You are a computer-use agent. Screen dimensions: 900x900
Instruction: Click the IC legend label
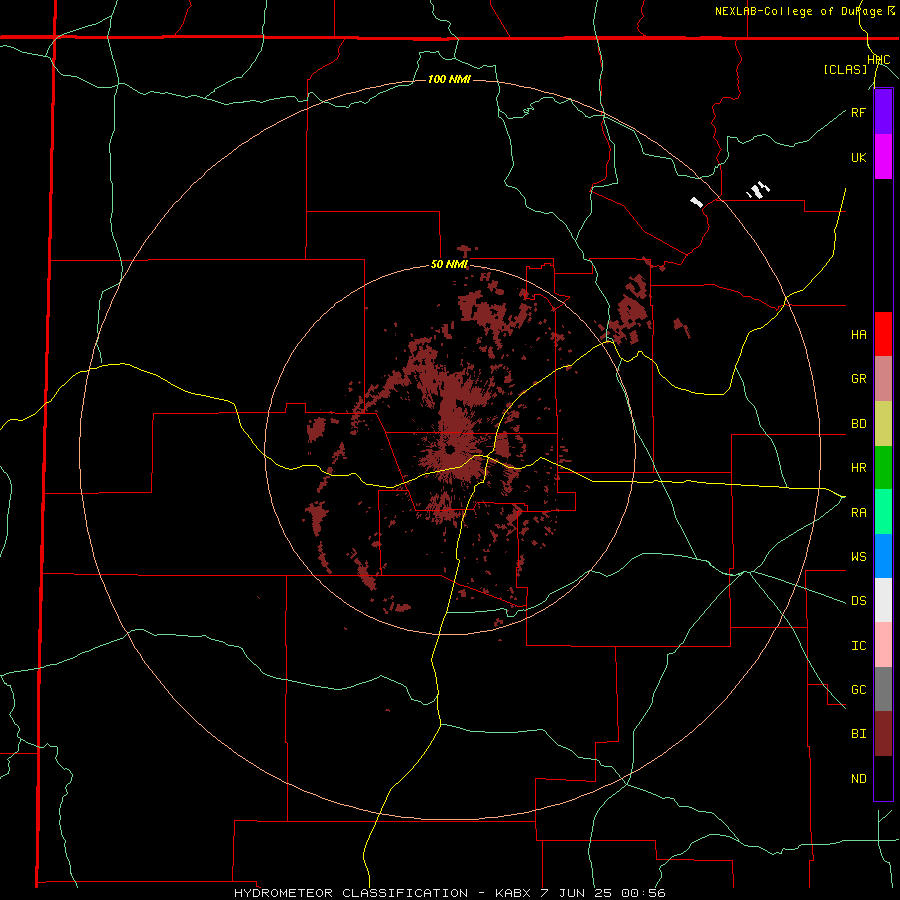click(x=858, y=646)
